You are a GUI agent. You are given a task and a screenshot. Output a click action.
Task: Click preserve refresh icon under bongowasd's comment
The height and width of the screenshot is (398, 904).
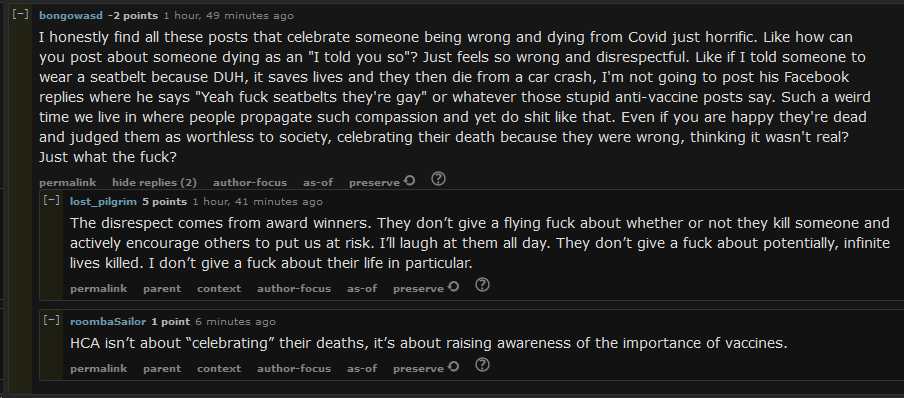pos(410,181)
